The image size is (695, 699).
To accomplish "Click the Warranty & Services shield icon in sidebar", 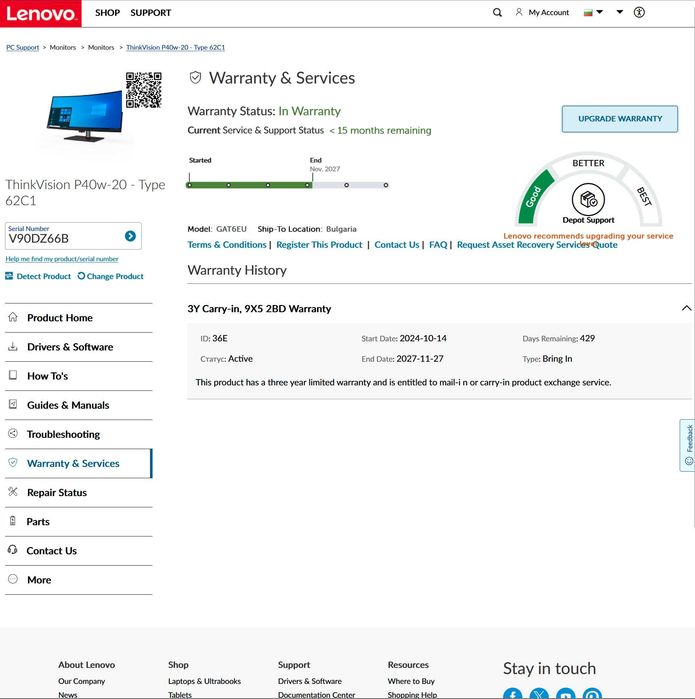I will 13,463.
